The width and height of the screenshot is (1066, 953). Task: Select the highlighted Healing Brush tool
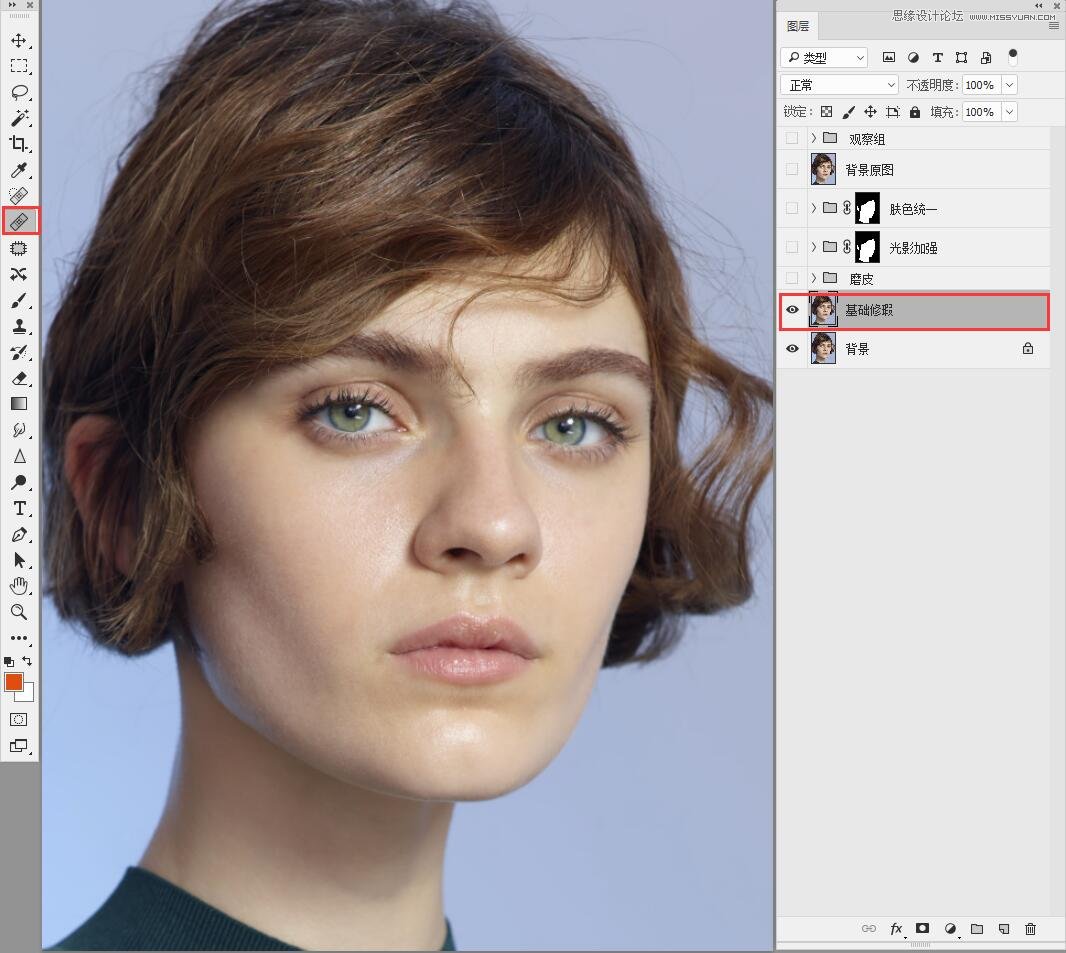click(19, 222)
